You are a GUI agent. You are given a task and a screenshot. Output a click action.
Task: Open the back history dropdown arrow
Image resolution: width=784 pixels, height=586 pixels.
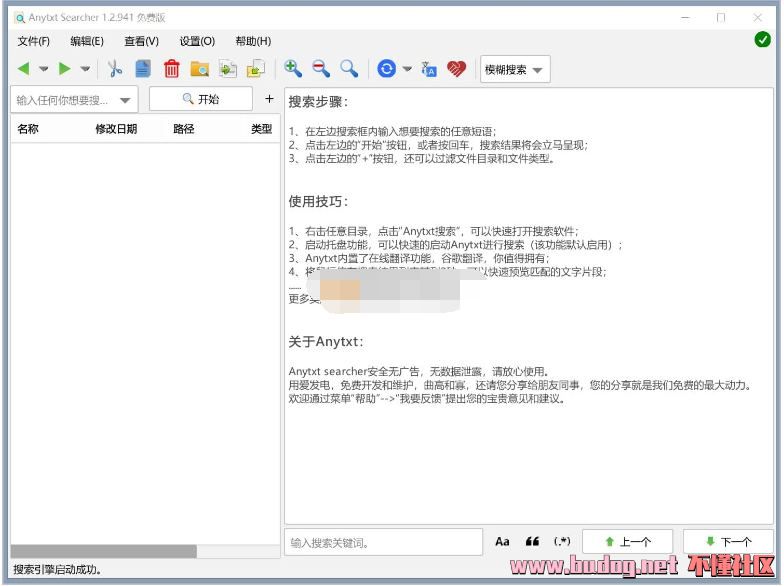pyautogui.click(x=44, y=69)
